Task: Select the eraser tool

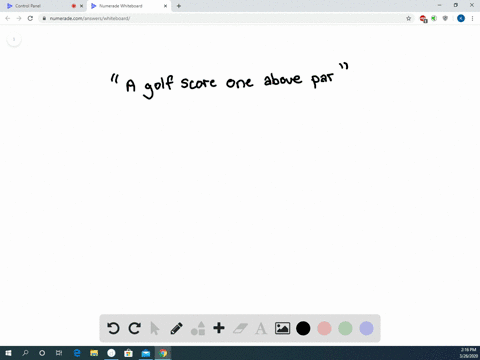Action: click(240, 328)
